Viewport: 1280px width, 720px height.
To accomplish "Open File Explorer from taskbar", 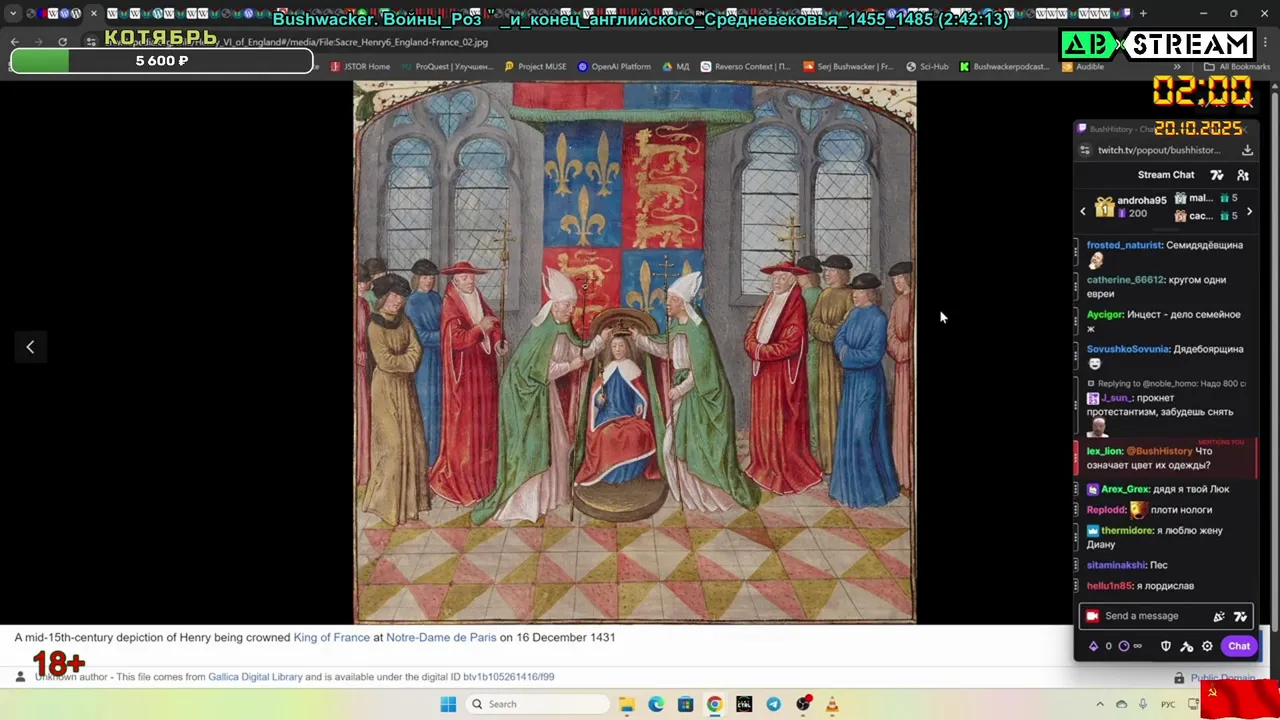I will (x=627, y=704).
